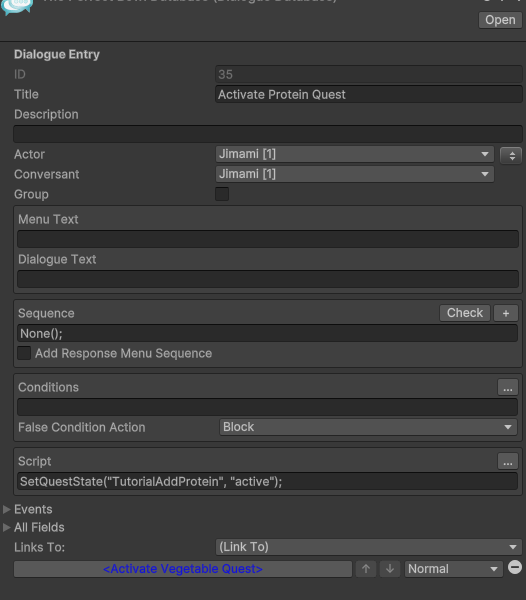Follow the Activate Vegetable Quest link
The image size is (526, 600).
pos(183,569)
